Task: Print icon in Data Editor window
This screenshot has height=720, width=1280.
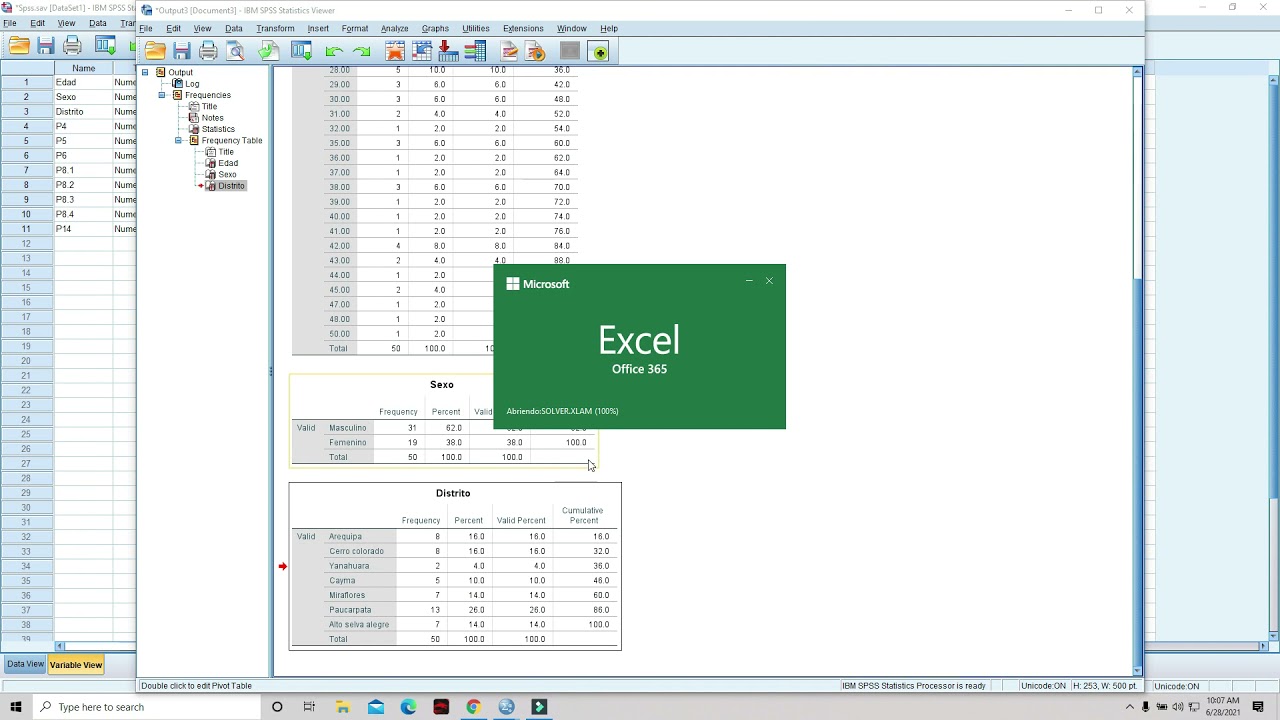Action: 72,45
